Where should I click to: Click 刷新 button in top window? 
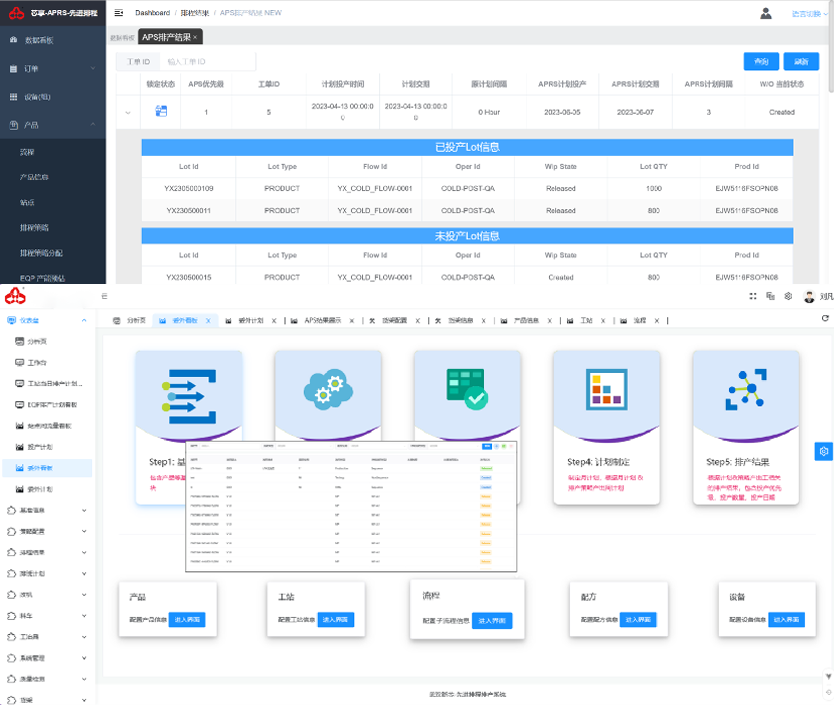801,61
